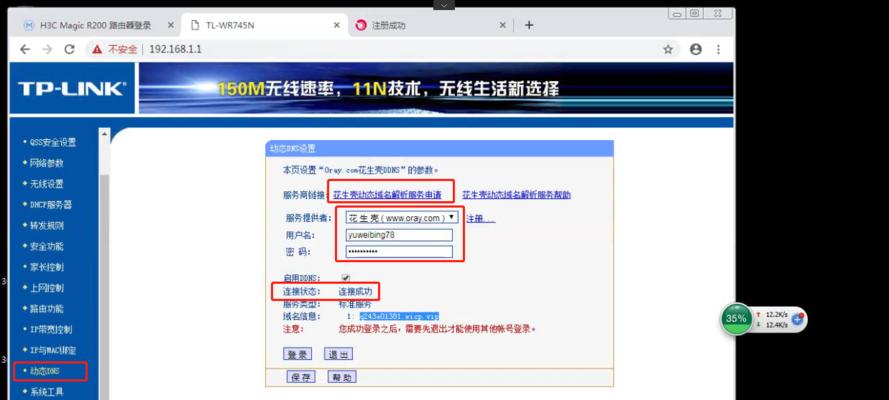Viewport: 889px width, 400px height.
Task: Open 系统工具 in sidebar
Action: [46, 392]
